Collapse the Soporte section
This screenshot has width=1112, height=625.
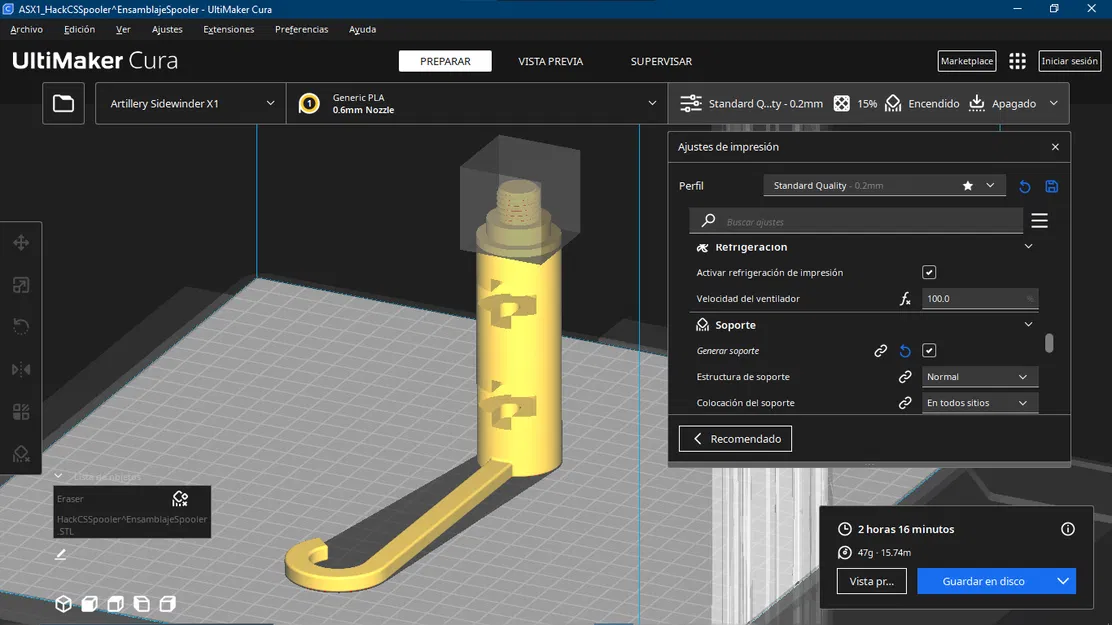click(x=1028, y=325)
